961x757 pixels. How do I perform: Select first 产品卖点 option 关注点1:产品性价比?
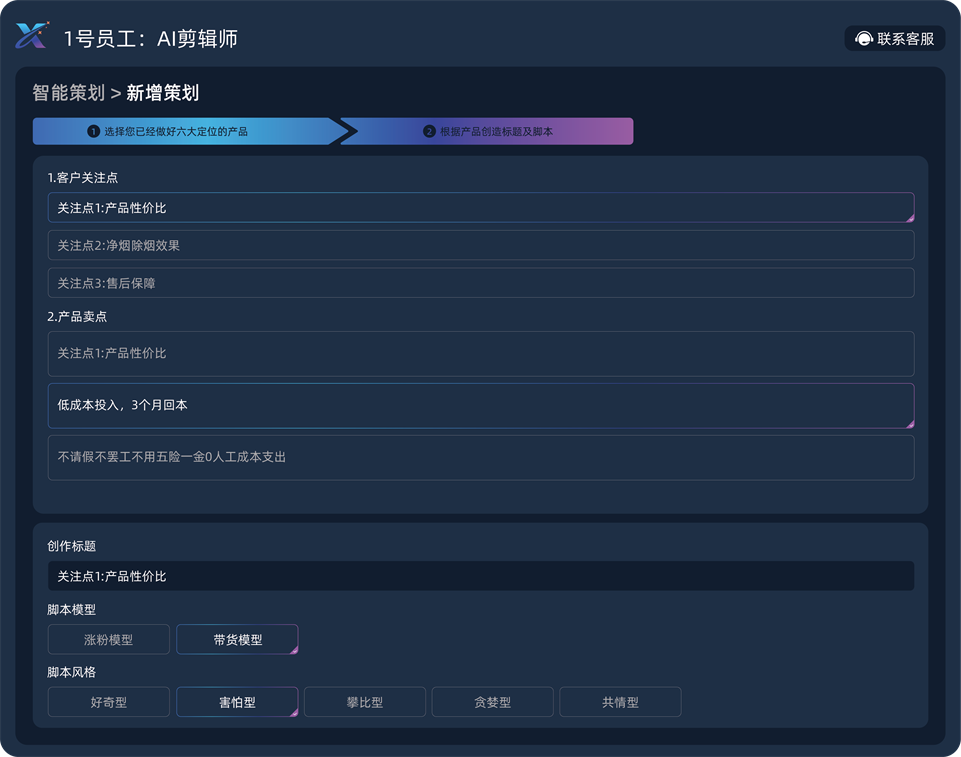(480, 354)
